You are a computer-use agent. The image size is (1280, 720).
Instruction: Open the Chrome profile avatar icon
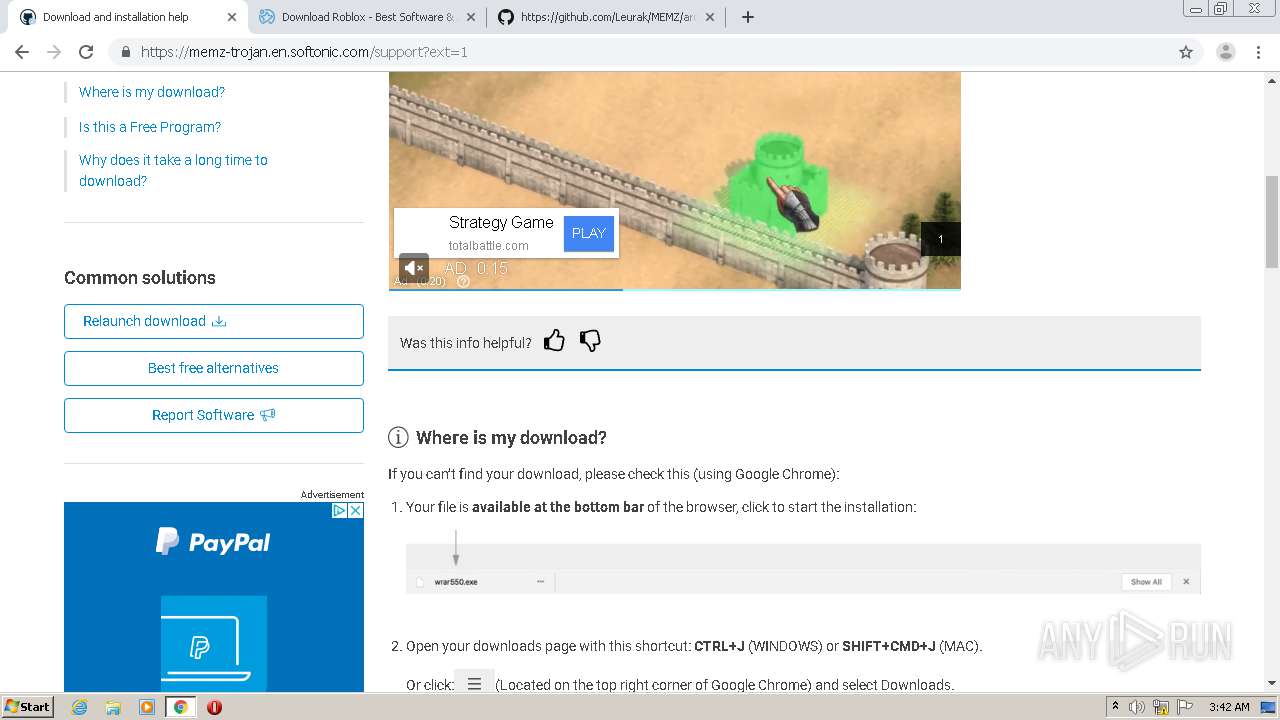tap(1225, 52)
